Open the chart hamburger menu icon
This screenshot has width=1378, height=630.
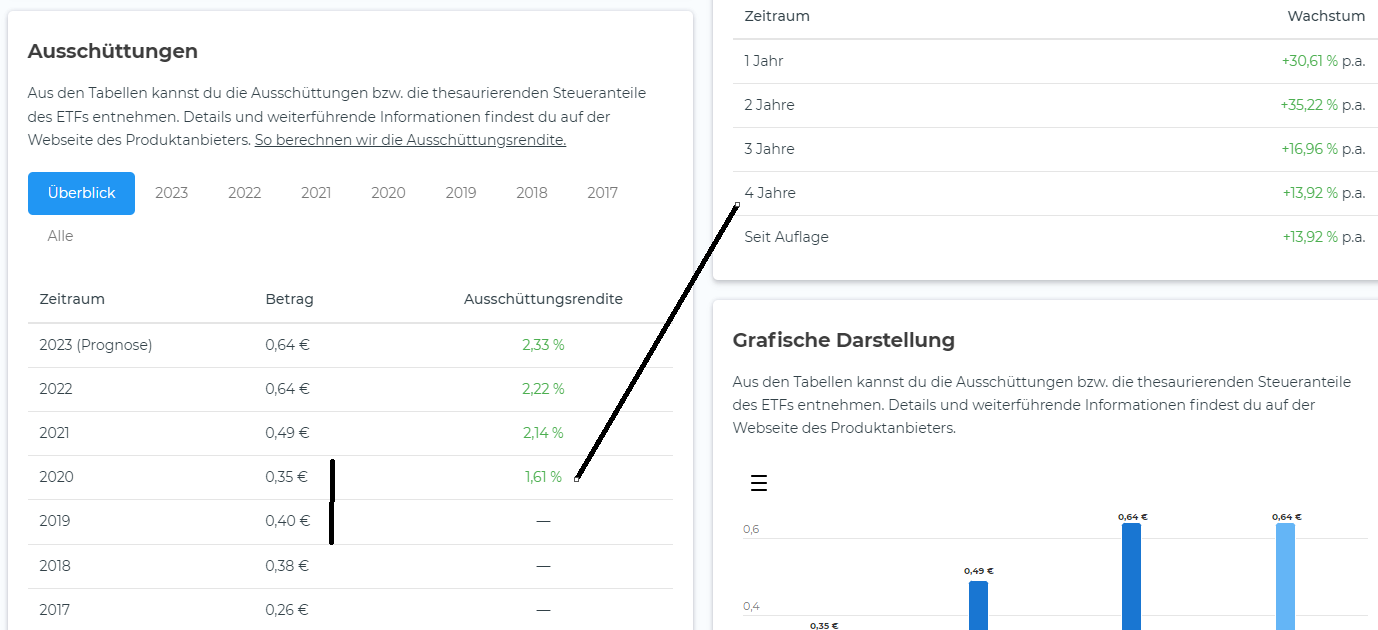pos(759,484)
